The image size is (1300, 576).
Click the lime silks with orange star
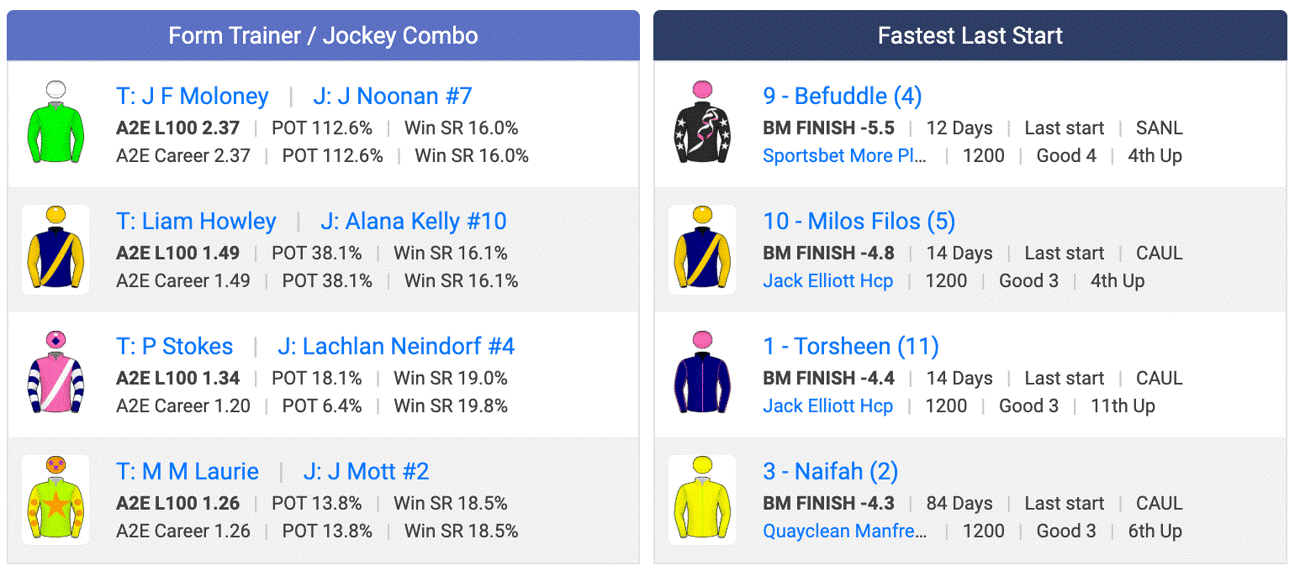[55, 499]
